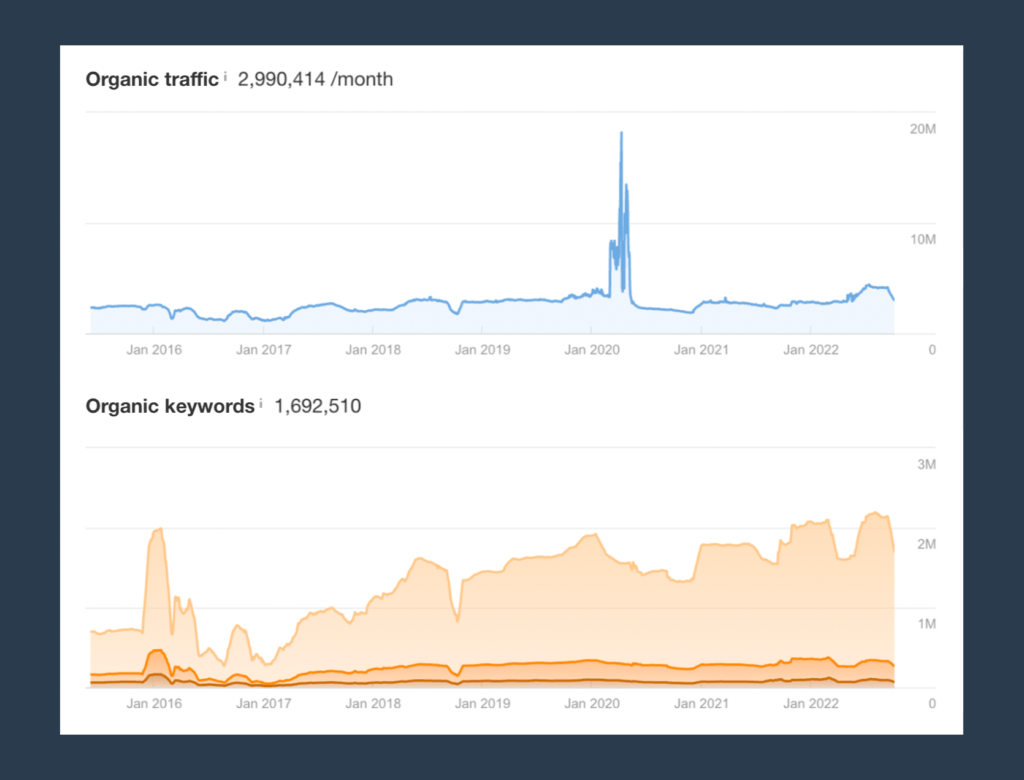Click Jan 2022 on the Organic traffic axis
The width and height of the screenshot is (1024, 780).
[810, 350]
